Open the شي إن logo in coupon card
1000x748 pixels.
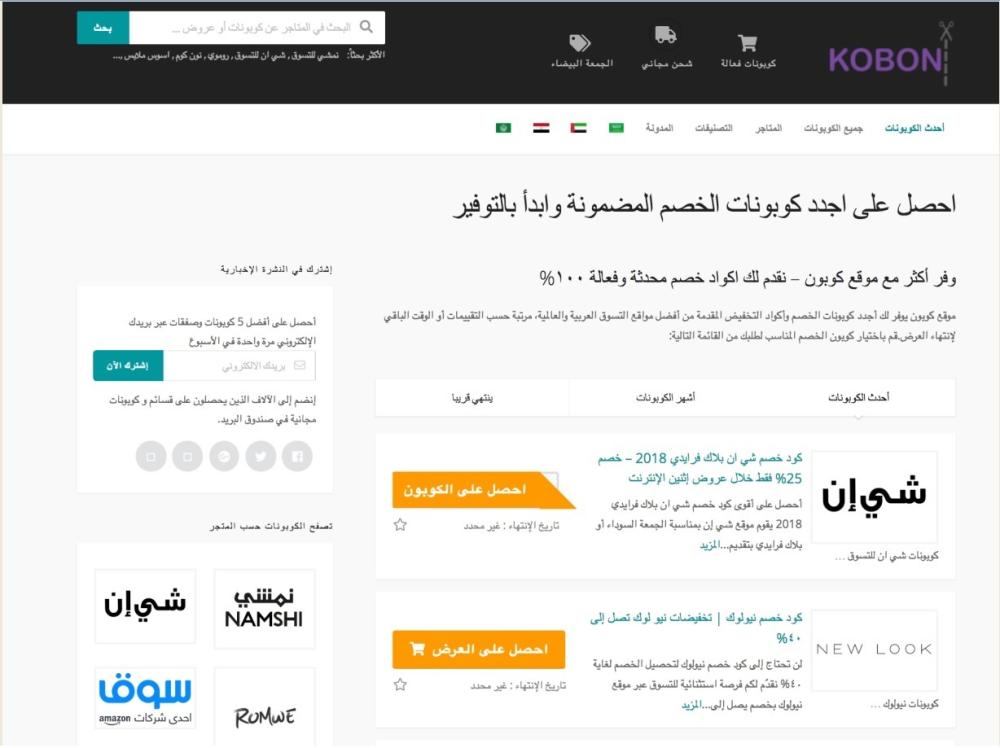click(874, 497)
